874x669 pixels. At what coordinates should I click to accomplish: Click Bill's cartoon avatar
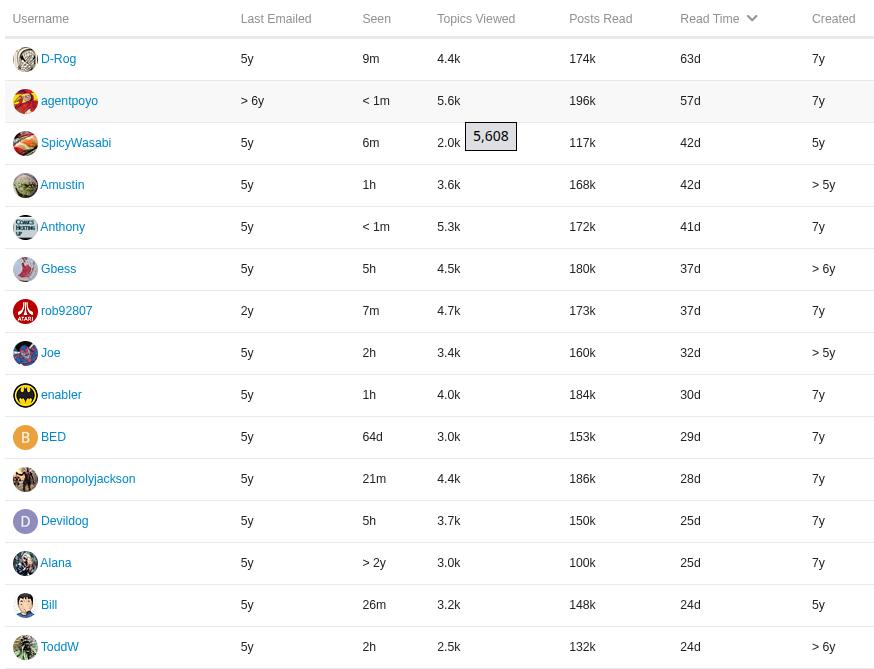25,606
